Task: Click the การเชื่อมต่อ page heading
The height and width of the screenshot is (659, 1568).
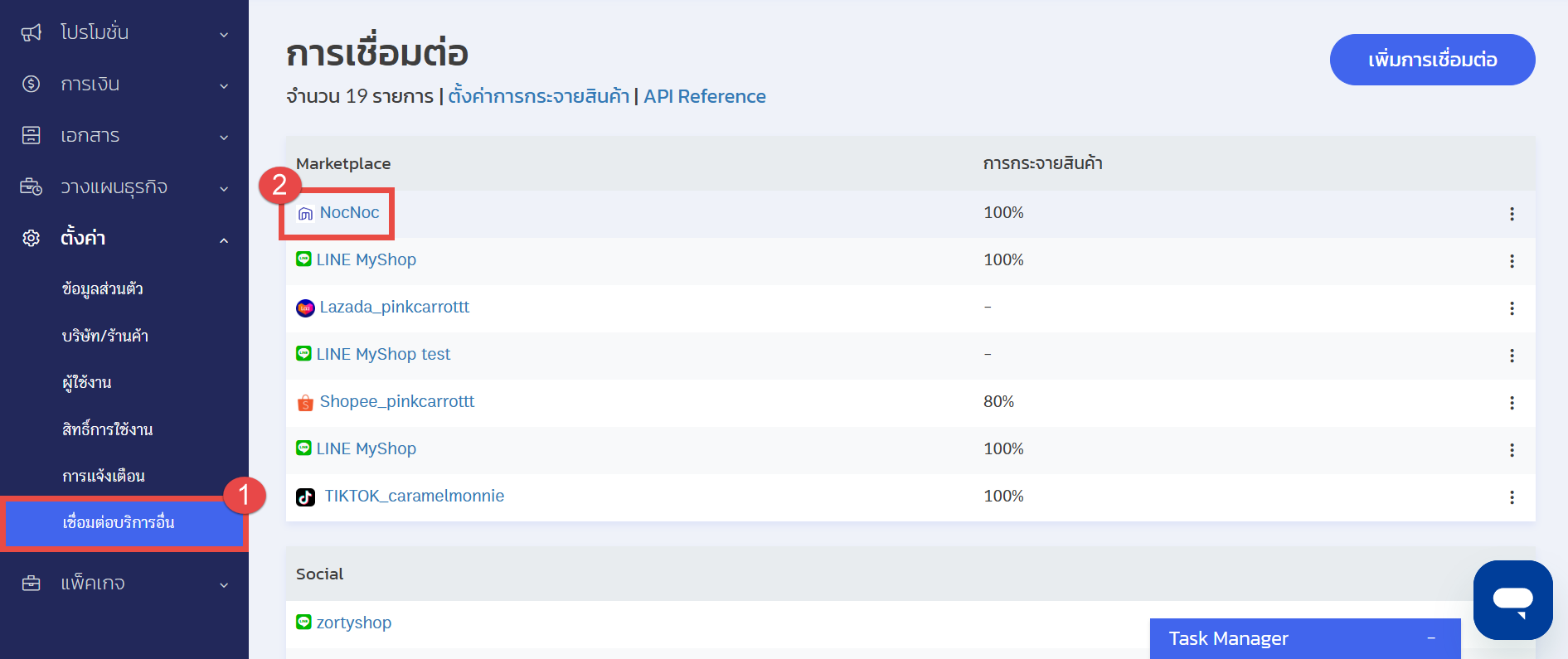Action: [x=377, y=53]
